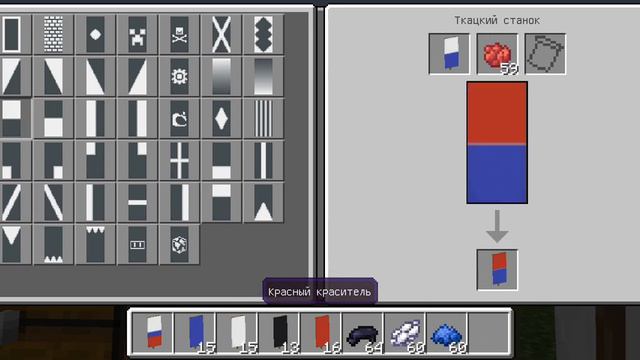Screen dimensions: 640x360
Task: Select the red banner stack in hotbar
Action: (321, 332)
